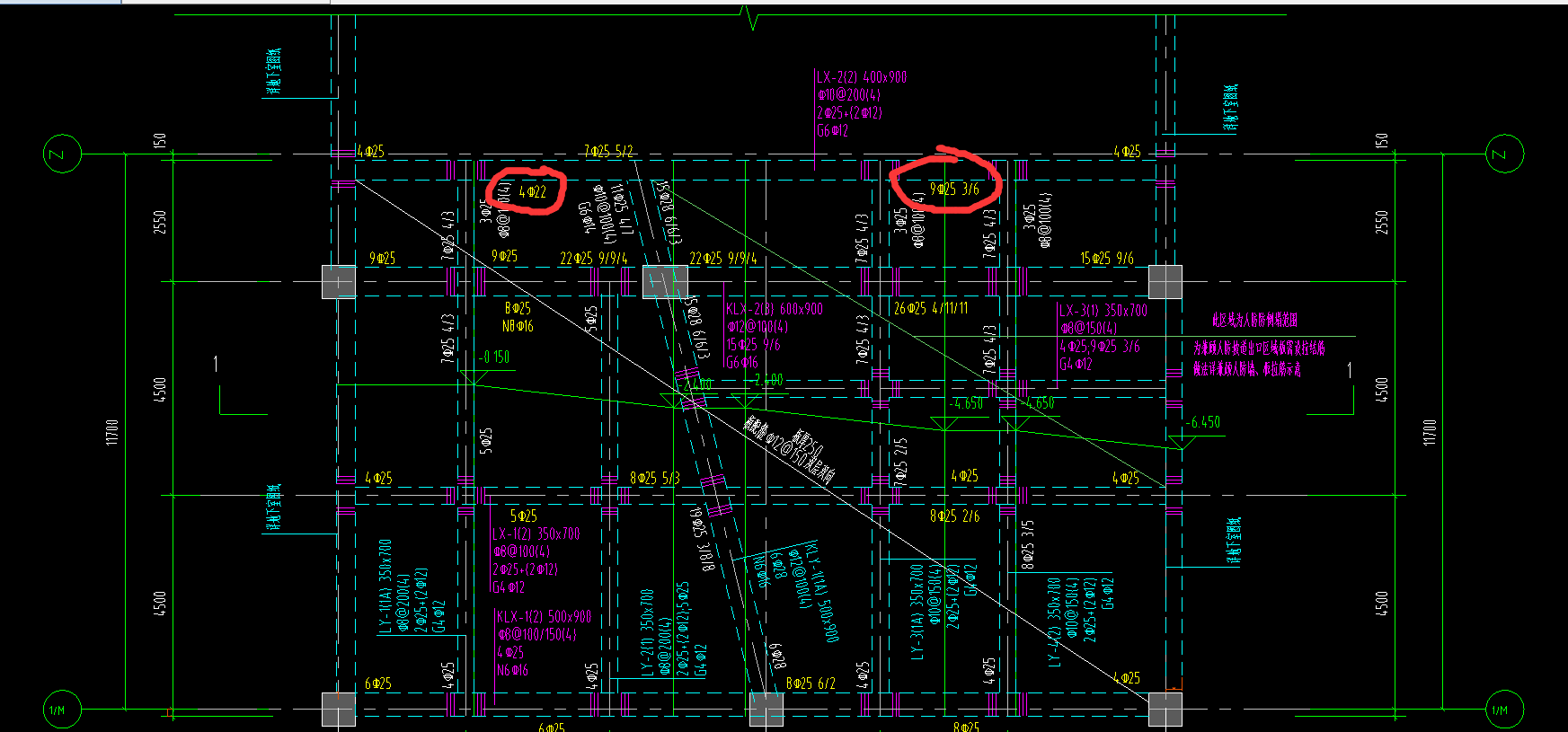Click the "Φ8@100/150(4)" stirrup text
1568x732 pixels.
pyautogui.click(x=536, y=635)
